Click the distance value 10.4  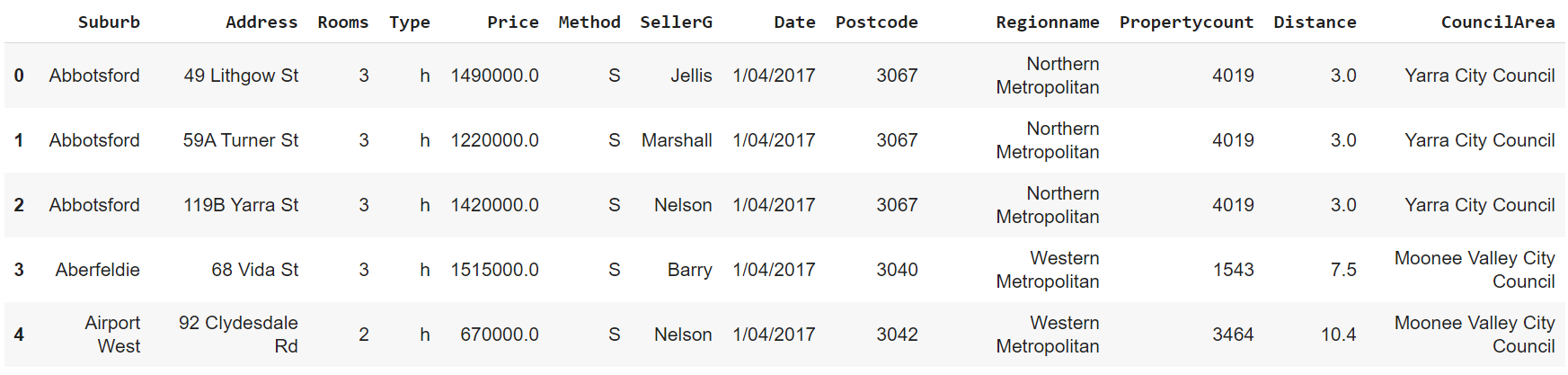[1338, 335]
